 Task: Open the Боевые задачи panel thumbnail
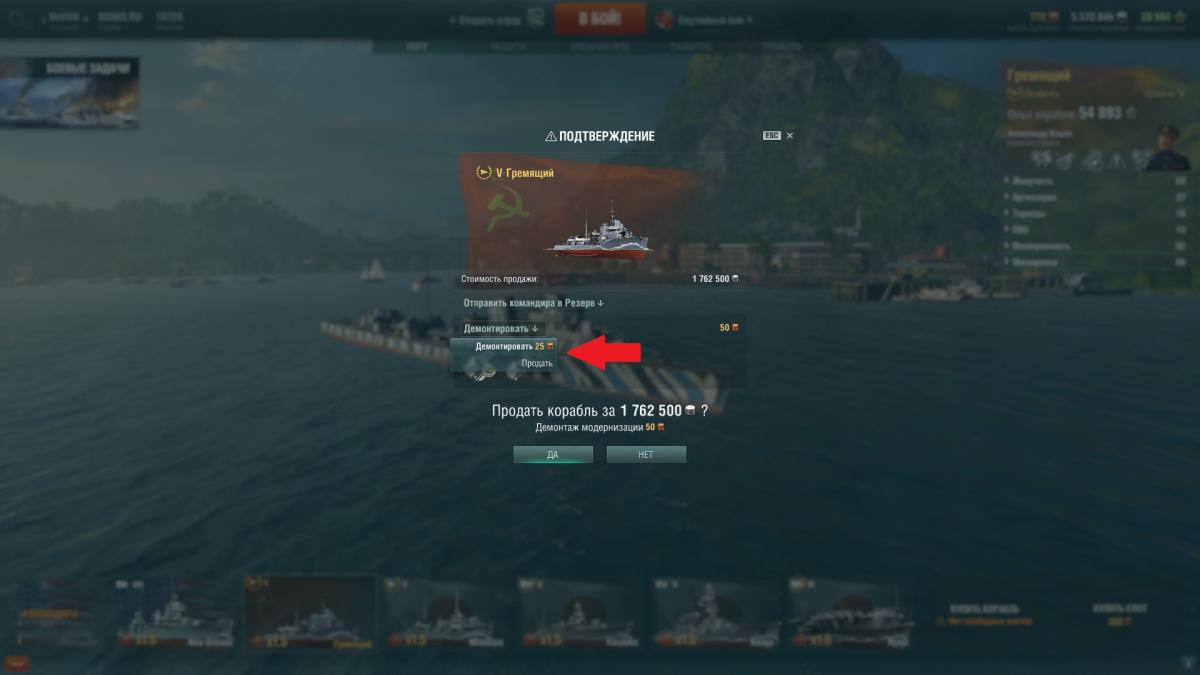pos(70,93)
